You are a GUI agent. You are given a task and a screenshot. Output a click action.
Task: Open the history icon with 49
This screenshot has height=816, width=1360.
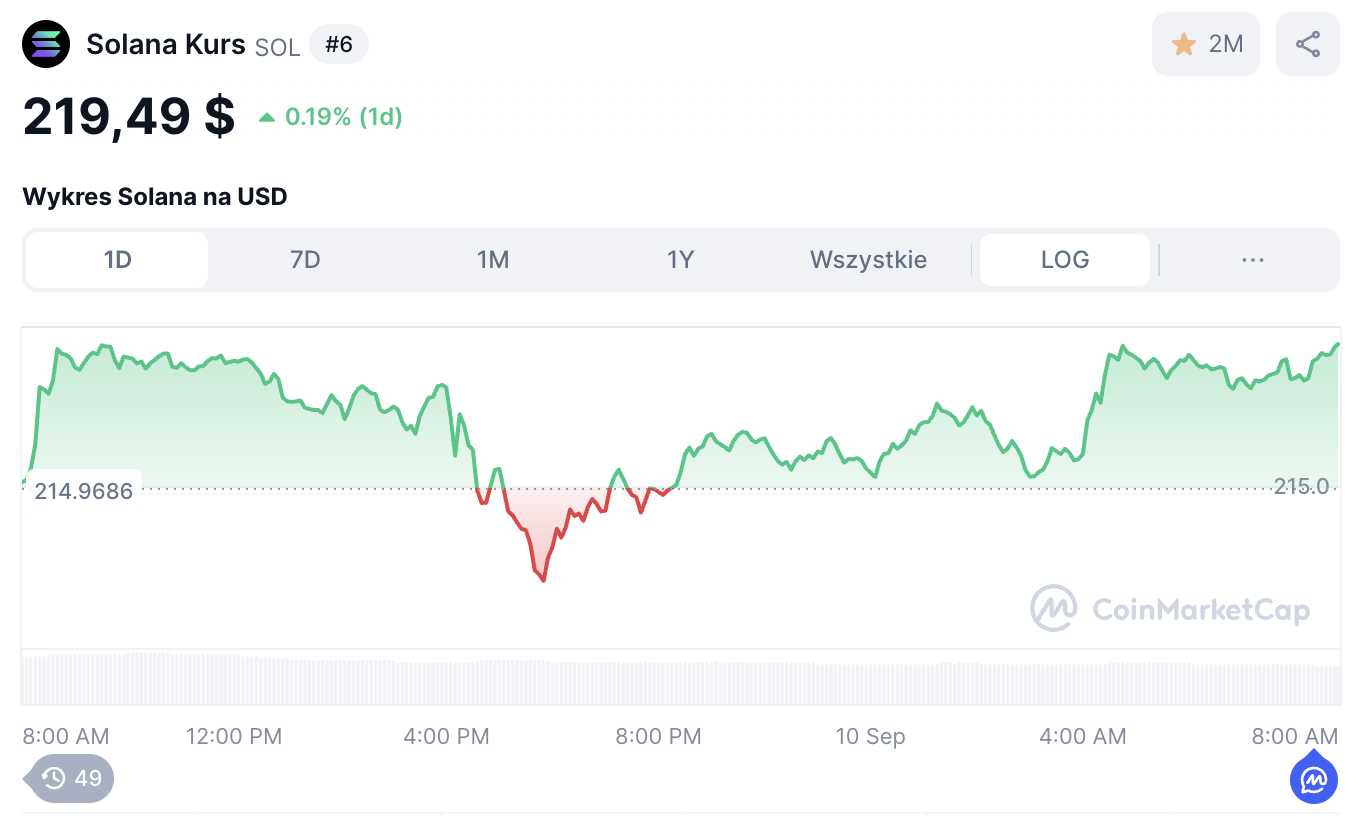coord(72,777)
